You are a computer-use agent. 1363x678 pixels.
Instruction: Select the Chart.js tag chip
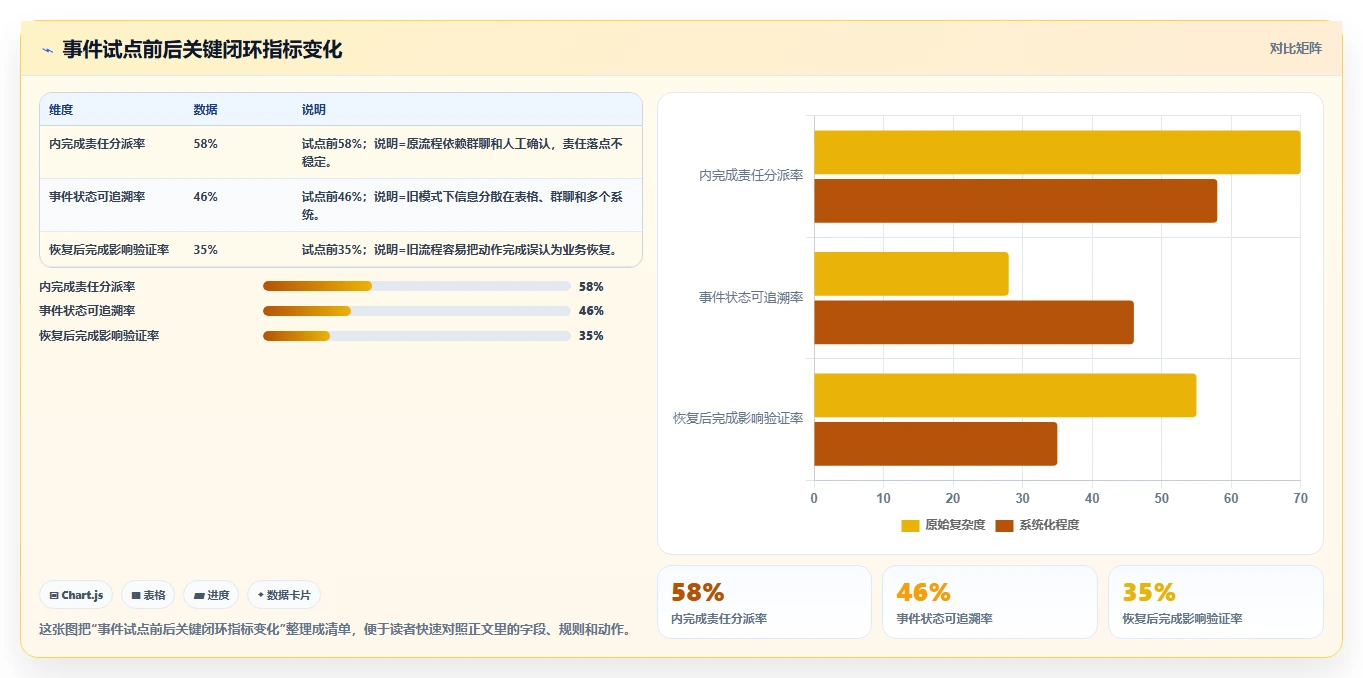[x=77, y=595]
